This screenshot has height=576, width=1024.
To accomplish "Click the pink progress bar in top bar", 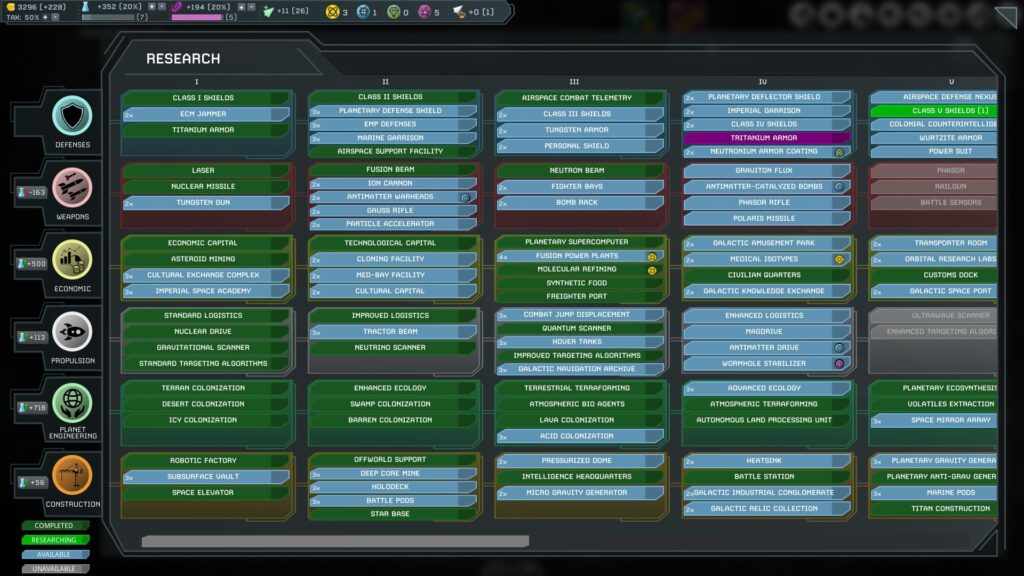I will tap(196, 17).
